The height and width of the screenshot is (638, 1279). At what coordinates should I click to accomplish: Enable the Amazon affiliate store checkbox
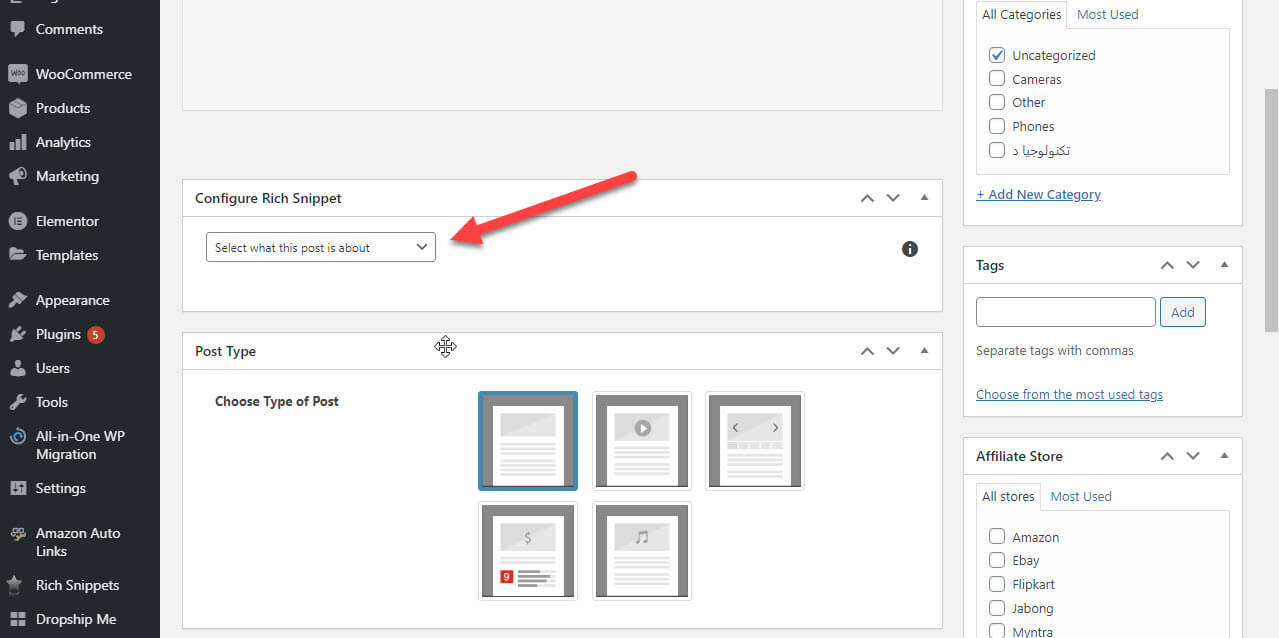coord(997,537)
